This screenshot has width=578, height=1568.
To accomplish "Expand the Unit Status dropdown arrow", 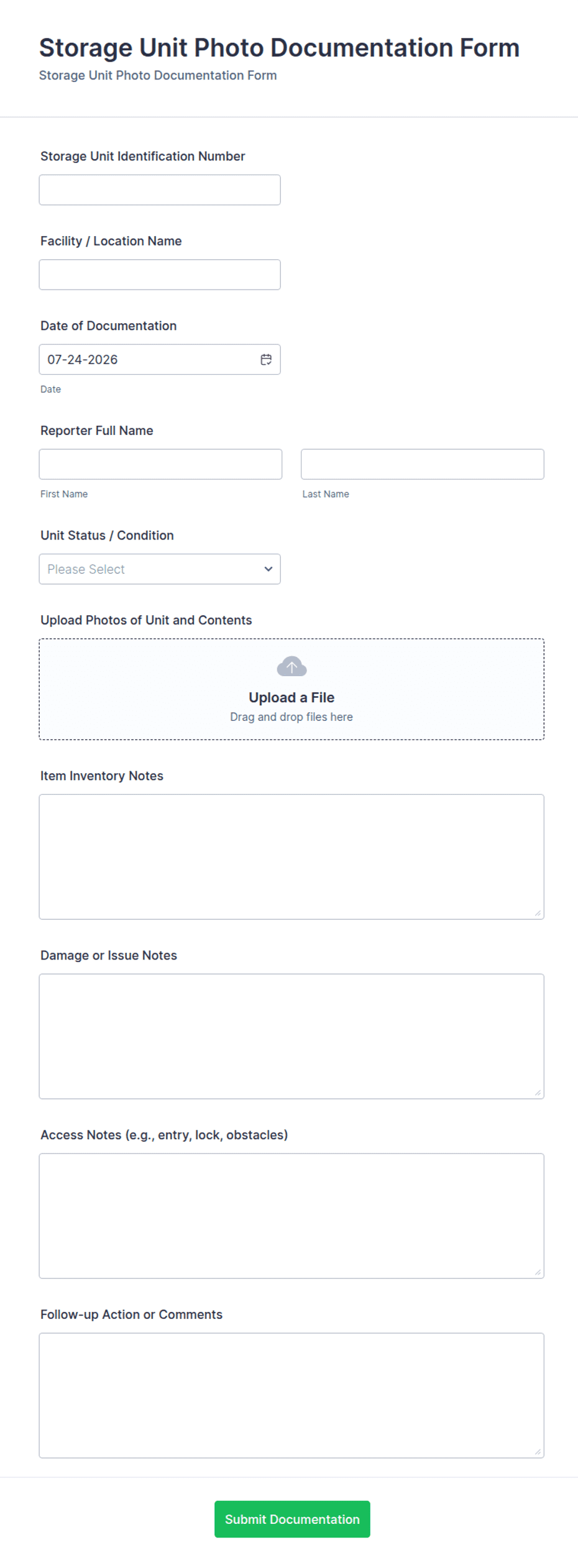I will (x=268, y=569).
